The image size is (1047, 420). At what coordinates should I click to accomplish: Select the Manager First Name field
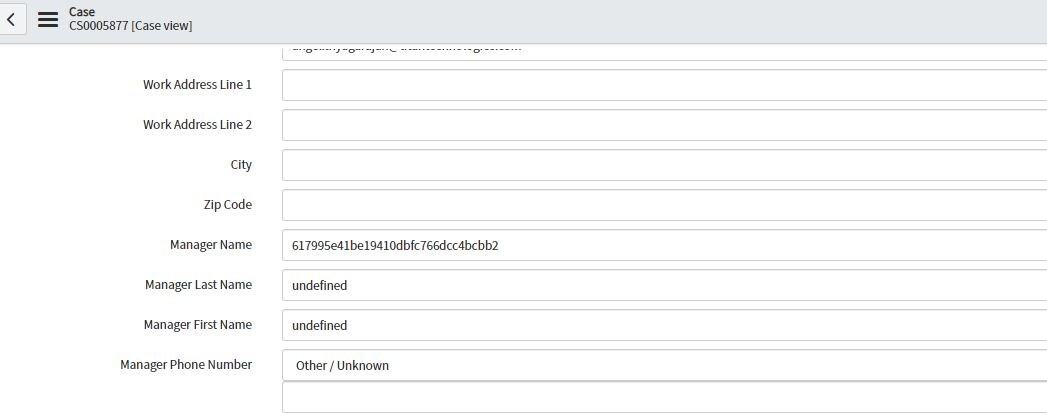click(664, 325)
